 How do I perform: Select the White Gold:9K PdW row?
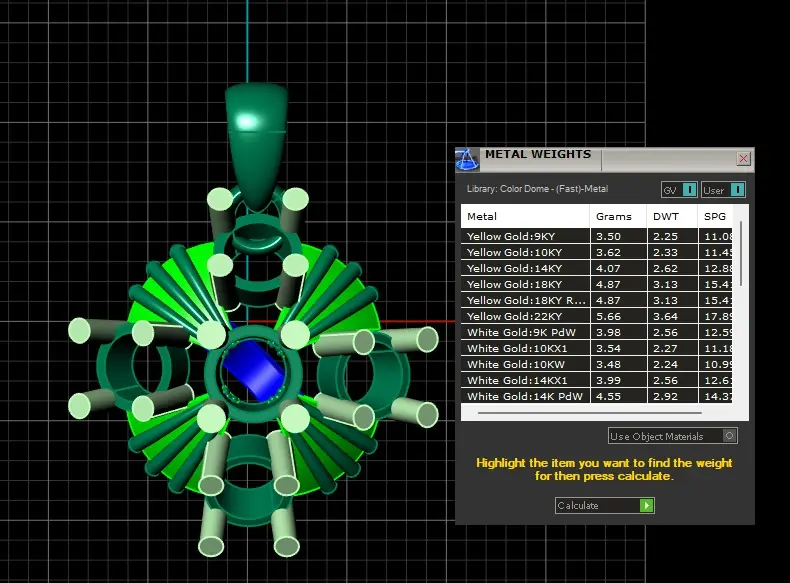tap(597, 333)
